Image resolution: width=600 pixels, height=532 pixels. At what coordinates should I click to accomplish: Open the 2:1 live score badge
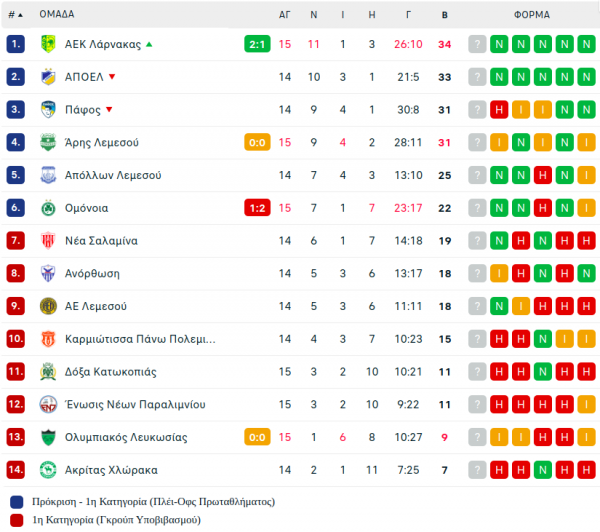(257, 44)
